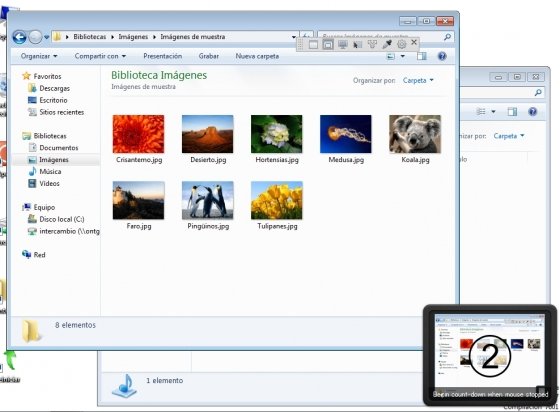Expand the arrow after Imágenes breadcrumb
Image resolution: width=560 pixels, height=412 pixels.
pos(154,37)
